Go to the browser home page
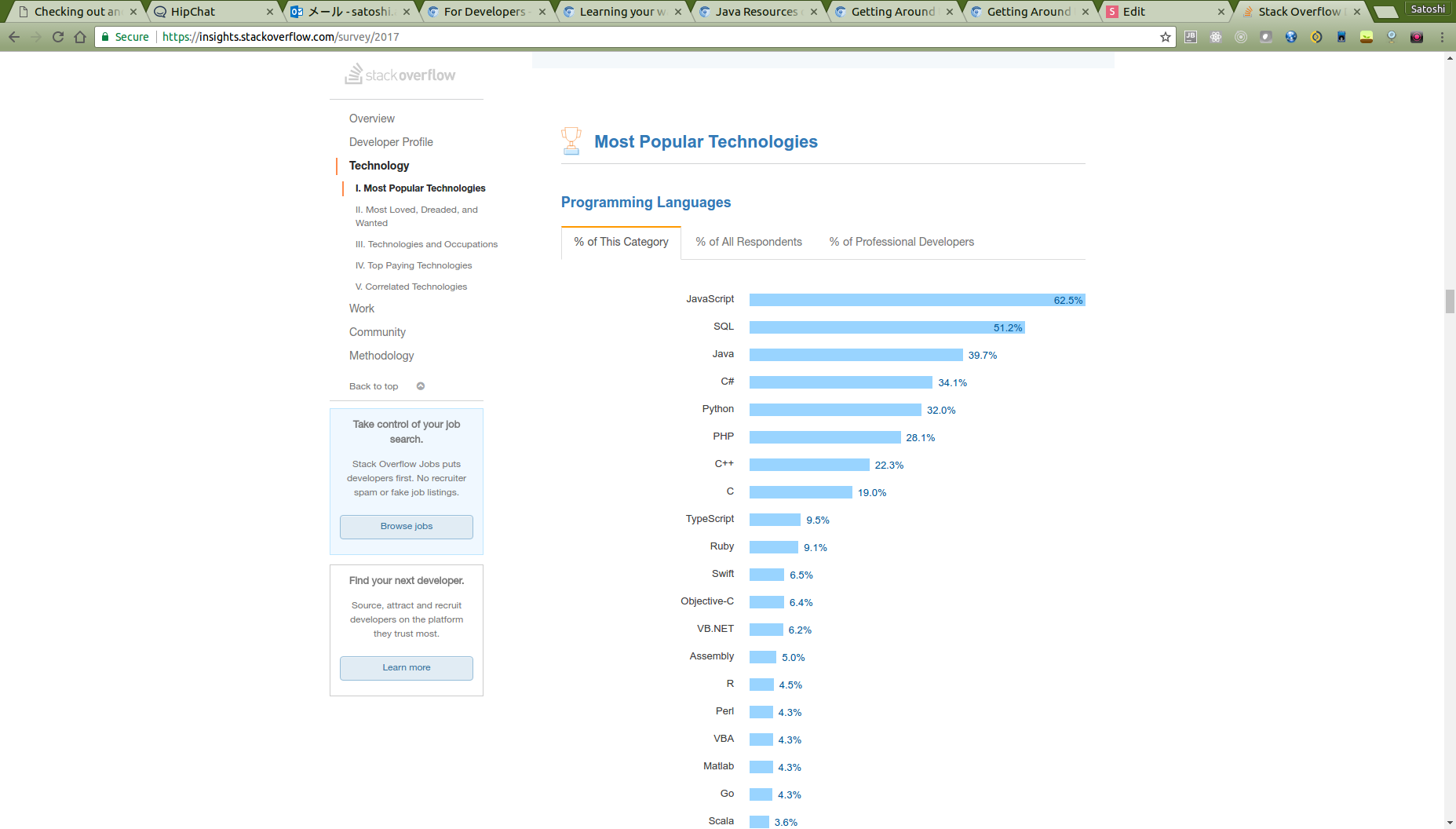 point(80,37)
